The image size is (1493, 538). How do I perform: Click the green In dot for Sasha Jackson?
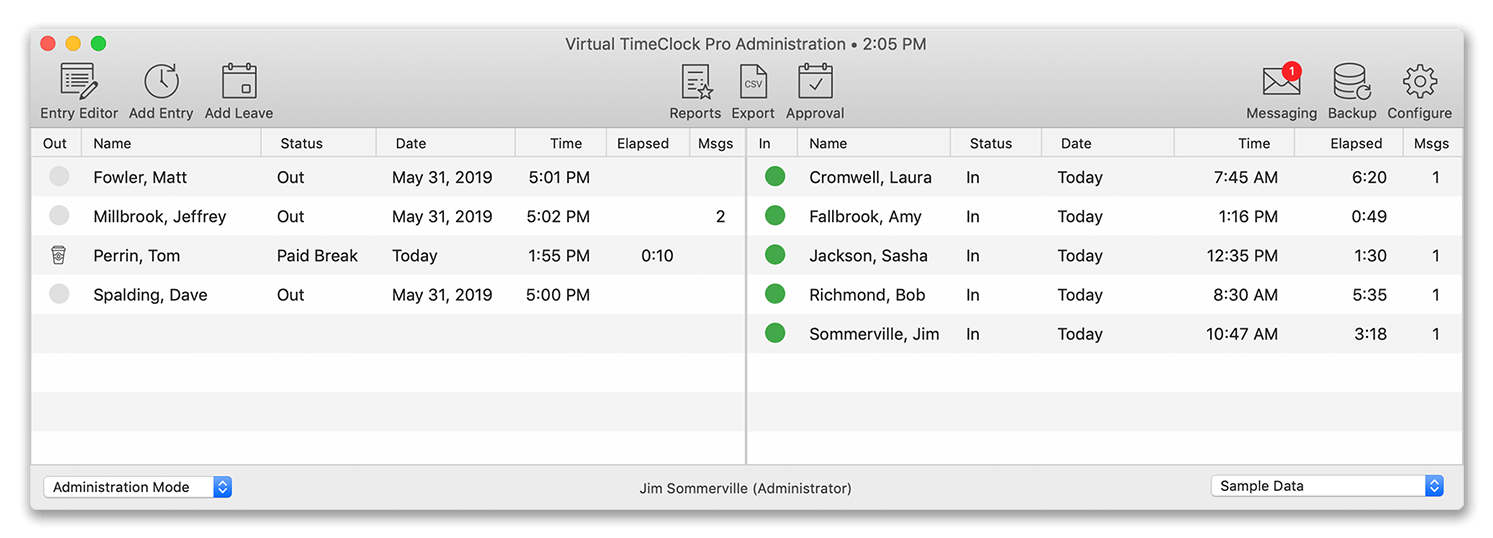(x=775, y=255)
